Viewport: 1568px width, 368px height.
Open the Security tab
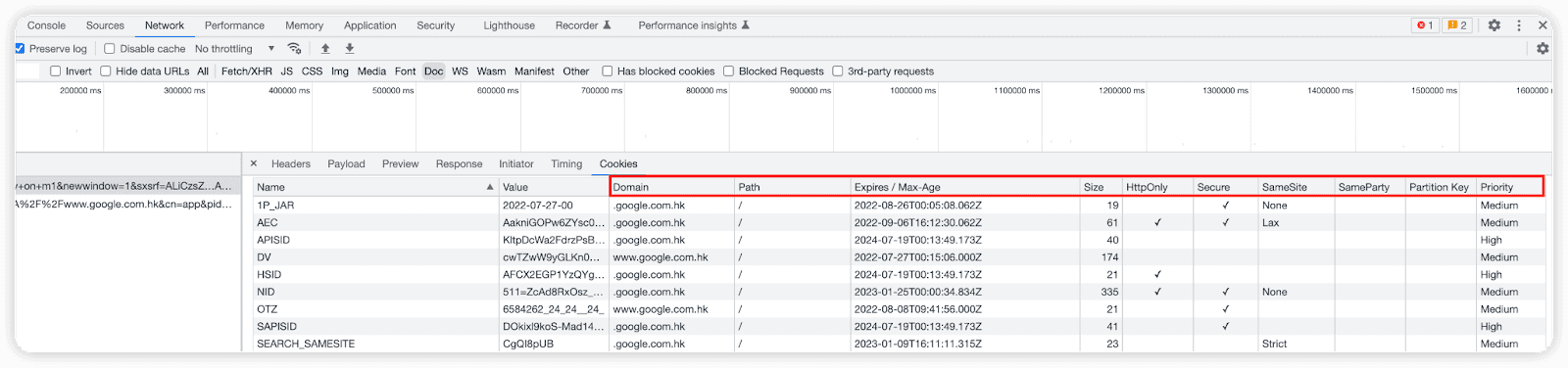click(x=436, y=25)
